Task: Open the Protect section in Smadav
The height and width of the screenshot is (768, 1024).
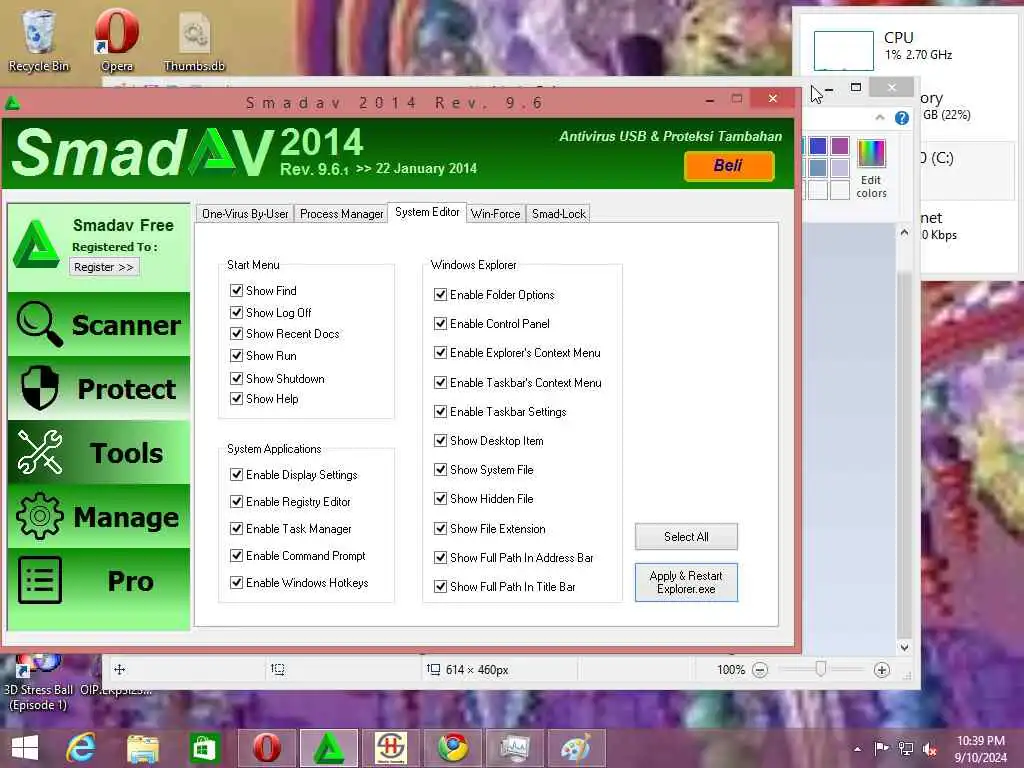Action: tap(99, 389)
